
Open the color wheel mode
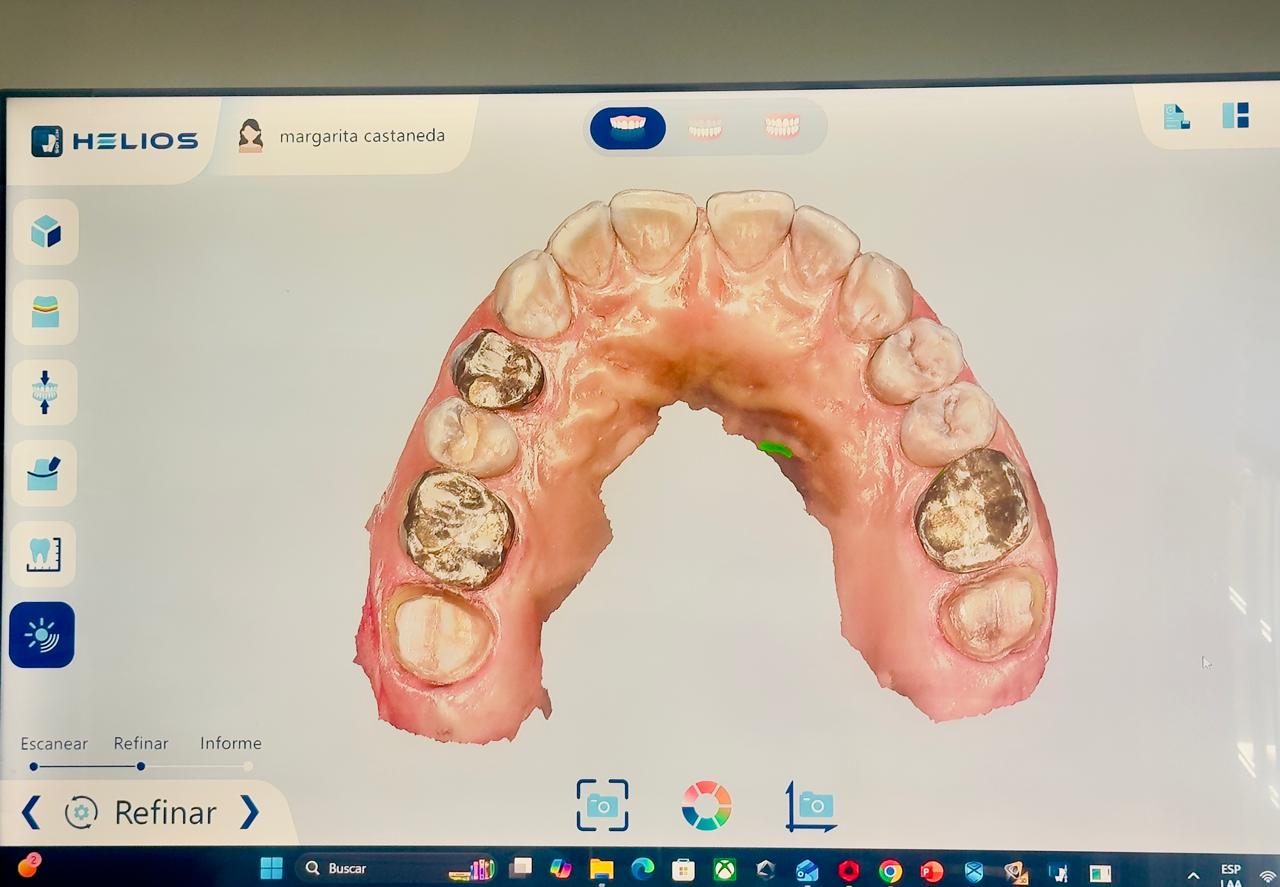(x=706, y=806)
